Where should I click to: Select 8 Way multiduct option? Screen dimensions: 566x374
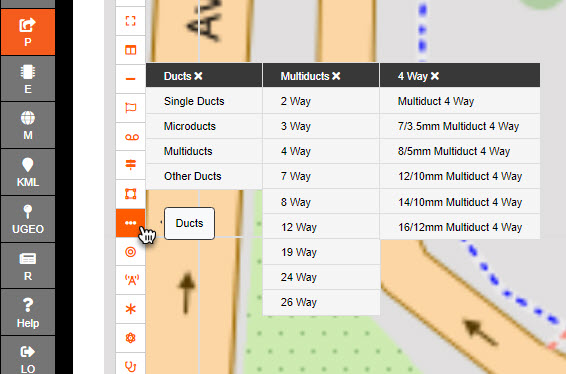pos(321,202)
